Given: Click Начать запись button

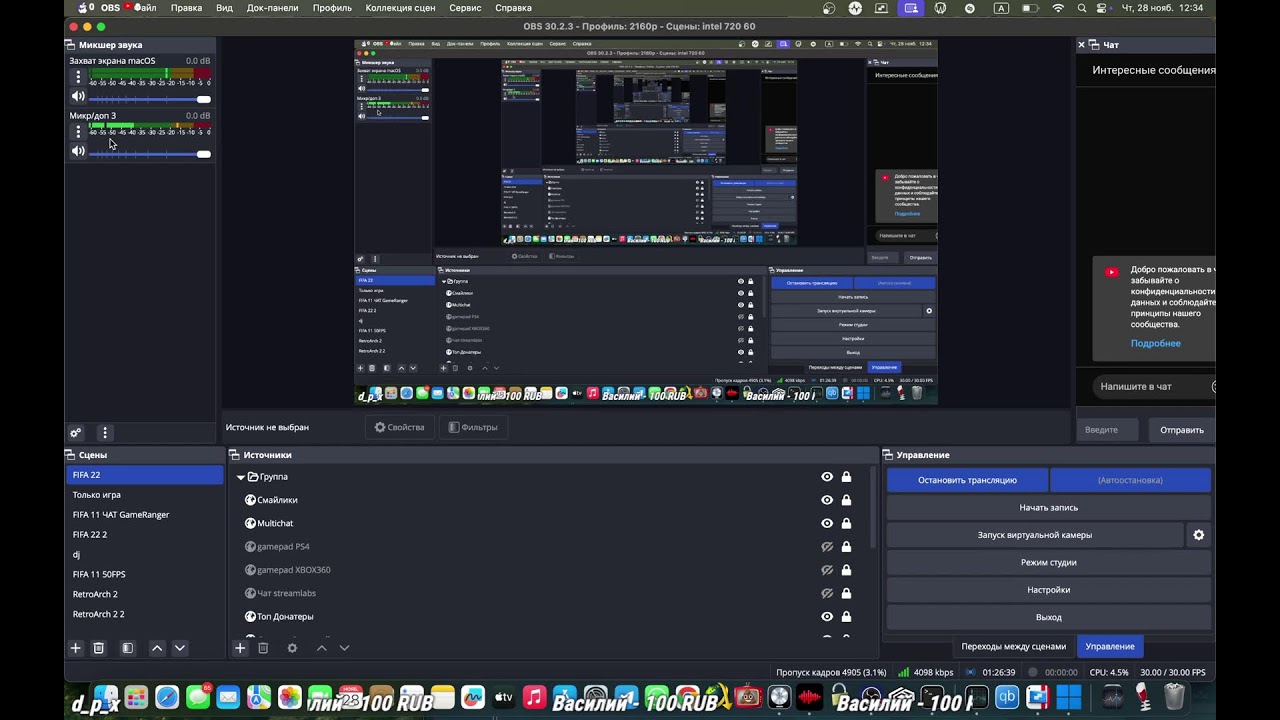Looking at the screenshot, I should click(1048, 508).
